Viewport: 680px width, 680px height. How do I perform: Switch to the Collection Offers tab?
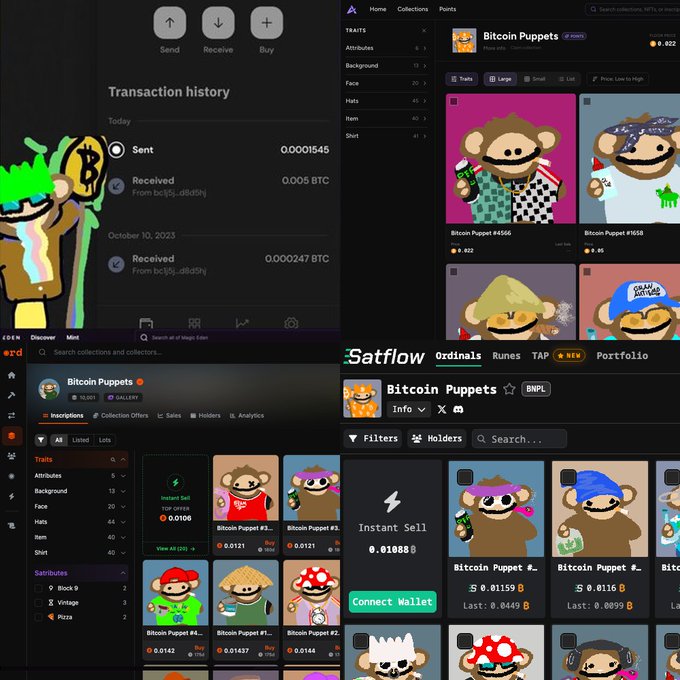(x=121, y=415)
